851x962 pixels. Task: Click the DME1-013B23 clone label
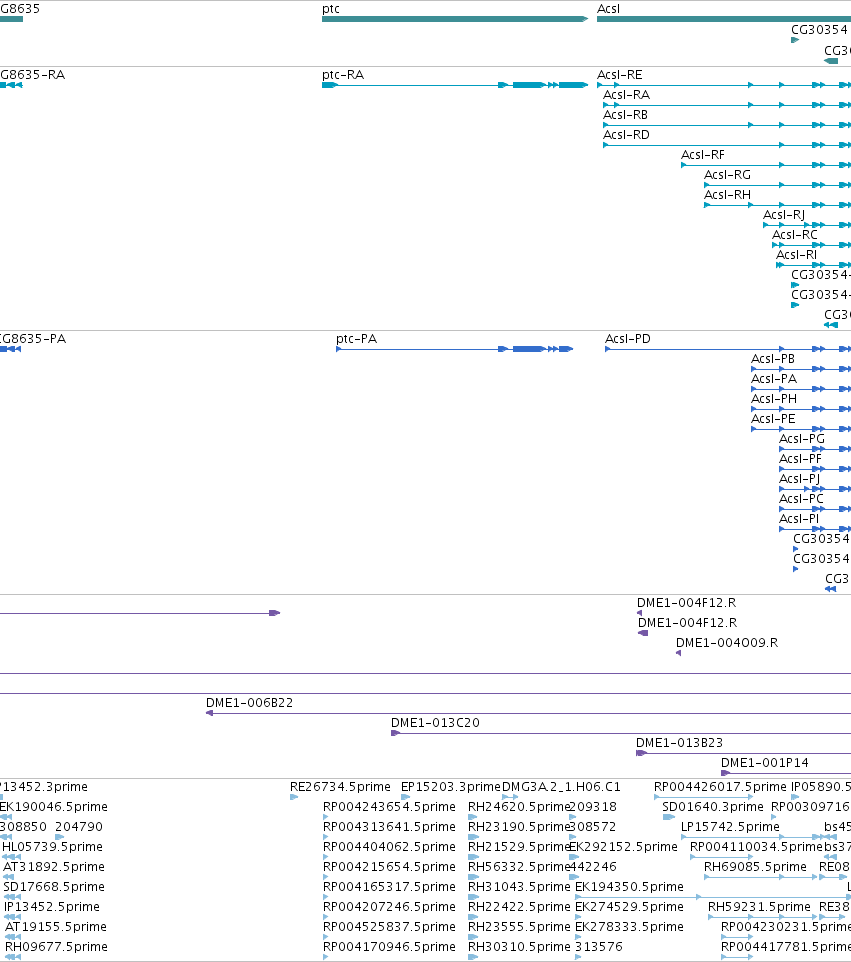tap(680, 742)
